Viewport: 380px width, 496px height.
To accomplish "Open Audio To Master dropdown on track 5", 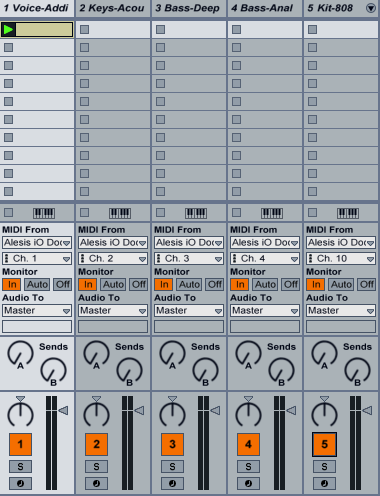I will tap(341, 311).
